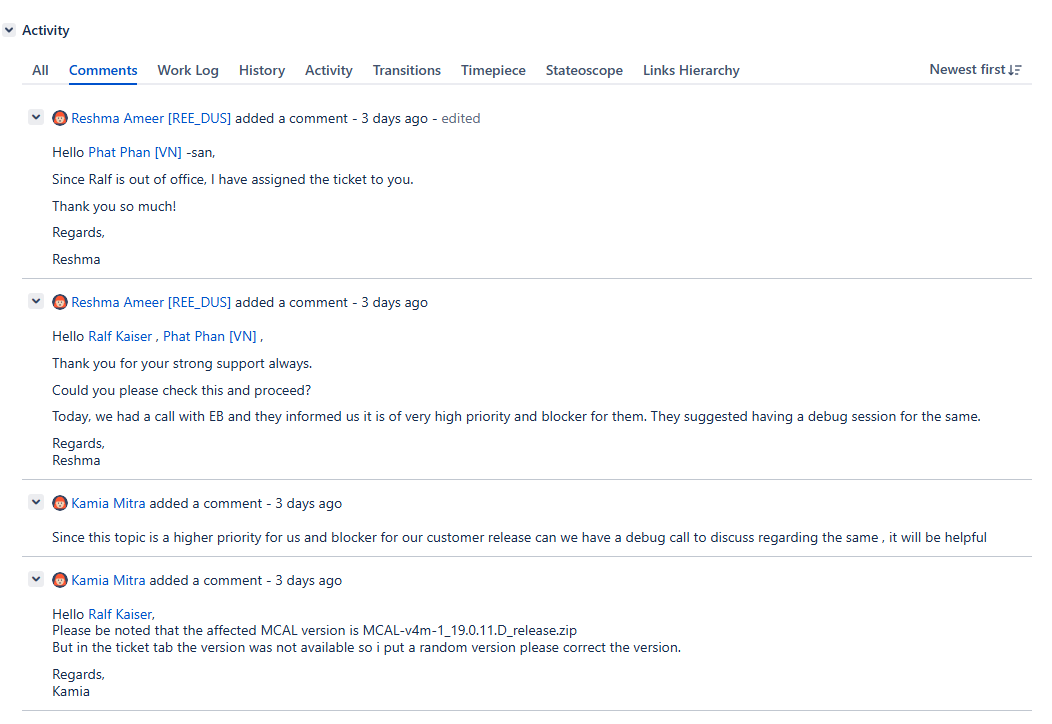Toggle the Newest first sort order

[x=967, y=70]
